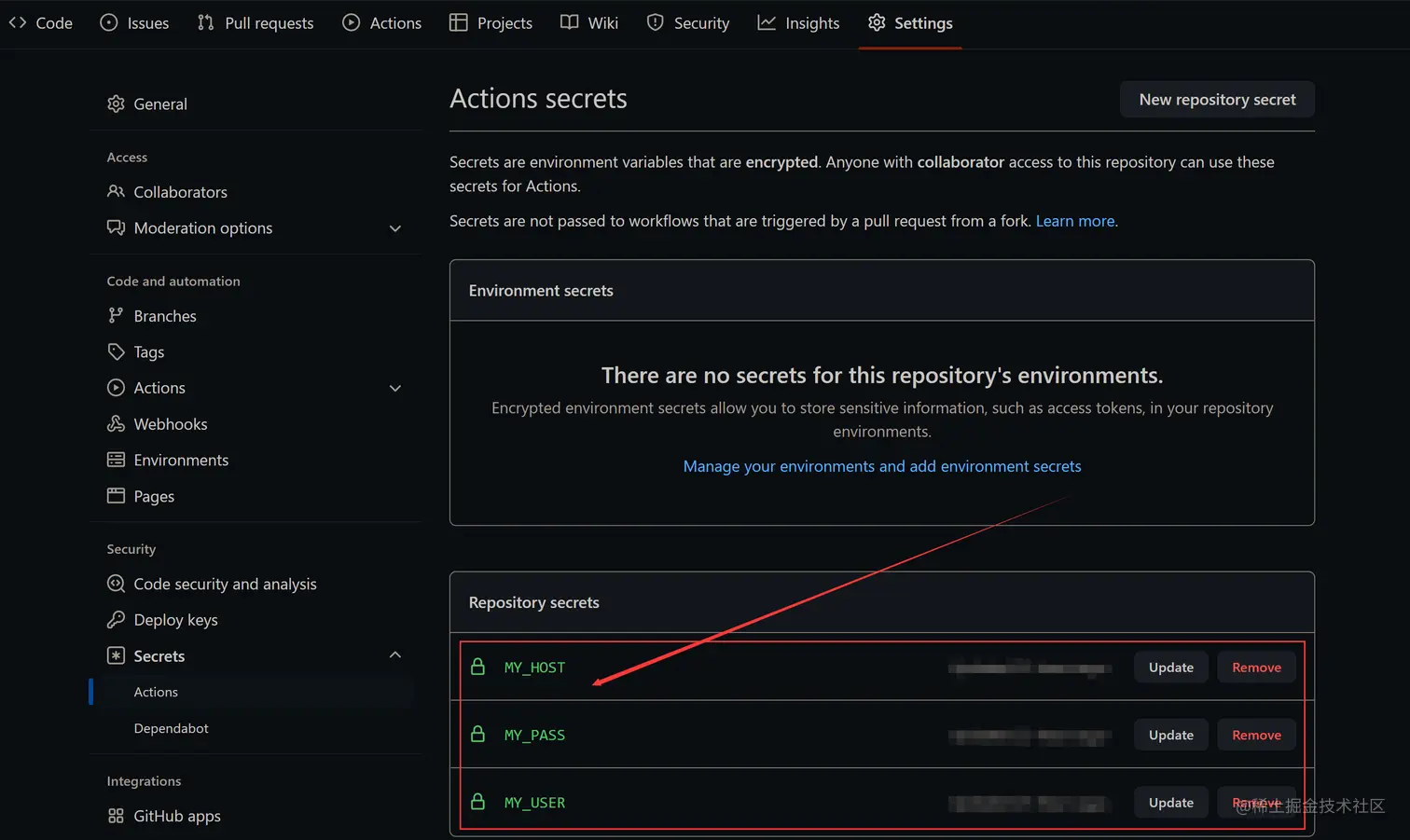This screenshot has width=1410, height=840.
Task: Follow the Learn more link
Action: (x=1075, y=221)
